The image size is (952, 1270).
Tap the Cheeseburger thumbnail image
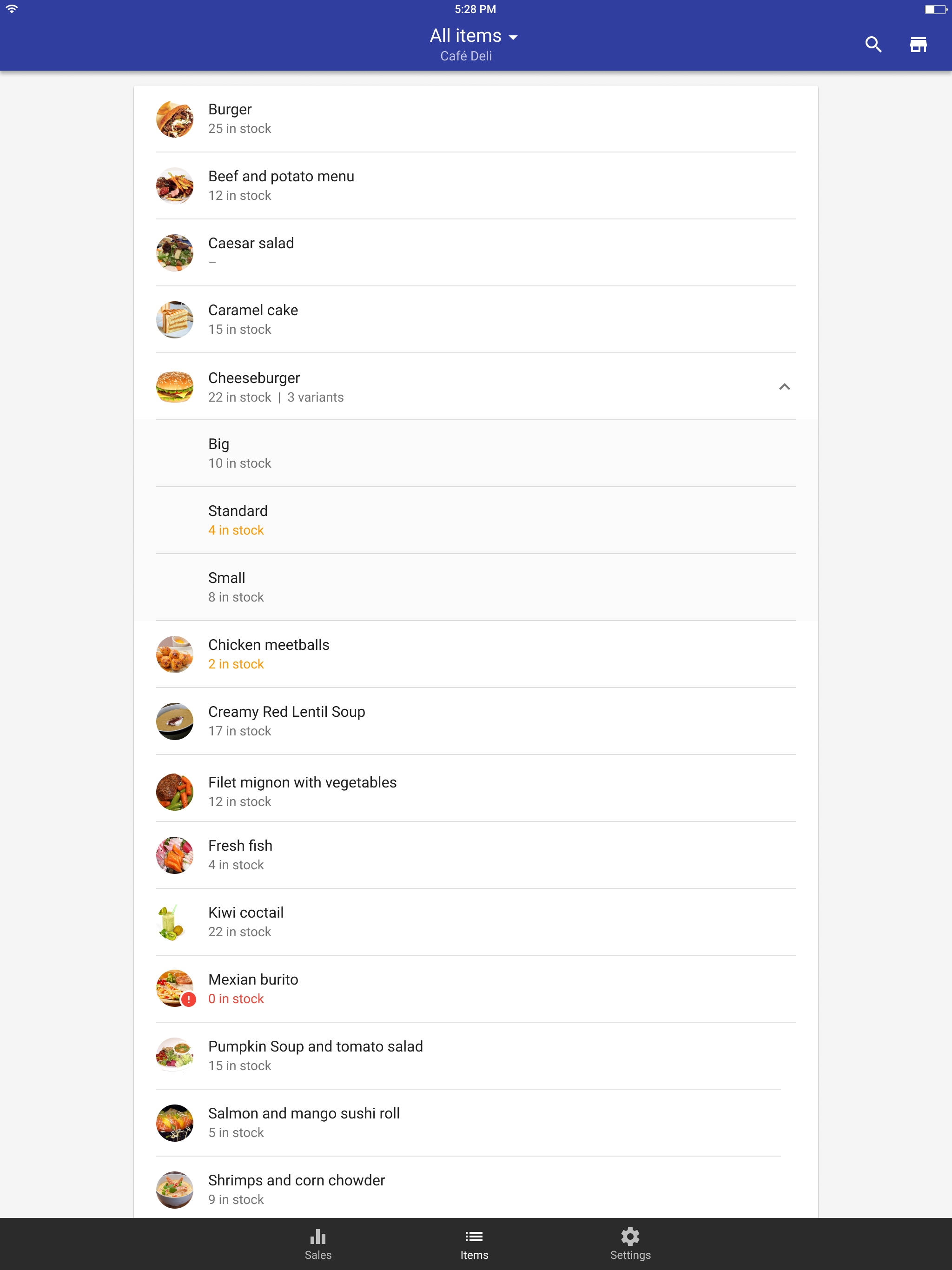(x=175, y=387)
